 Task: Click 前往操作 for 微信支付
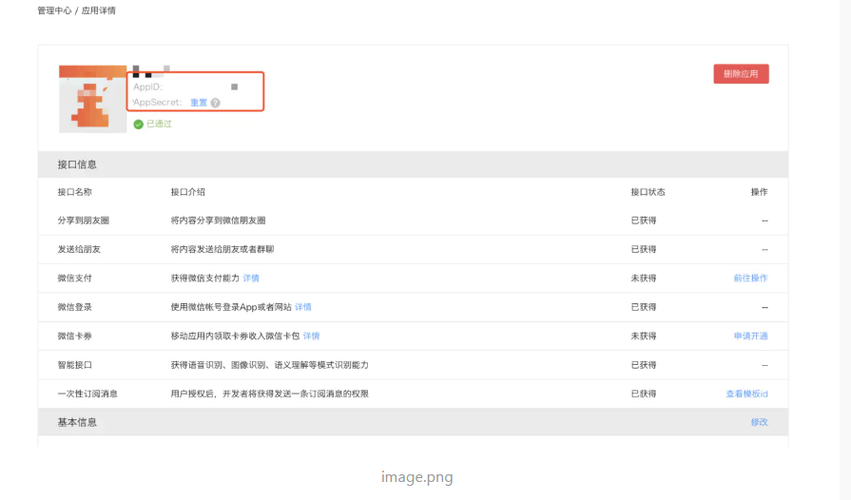[x=751, y=278]
